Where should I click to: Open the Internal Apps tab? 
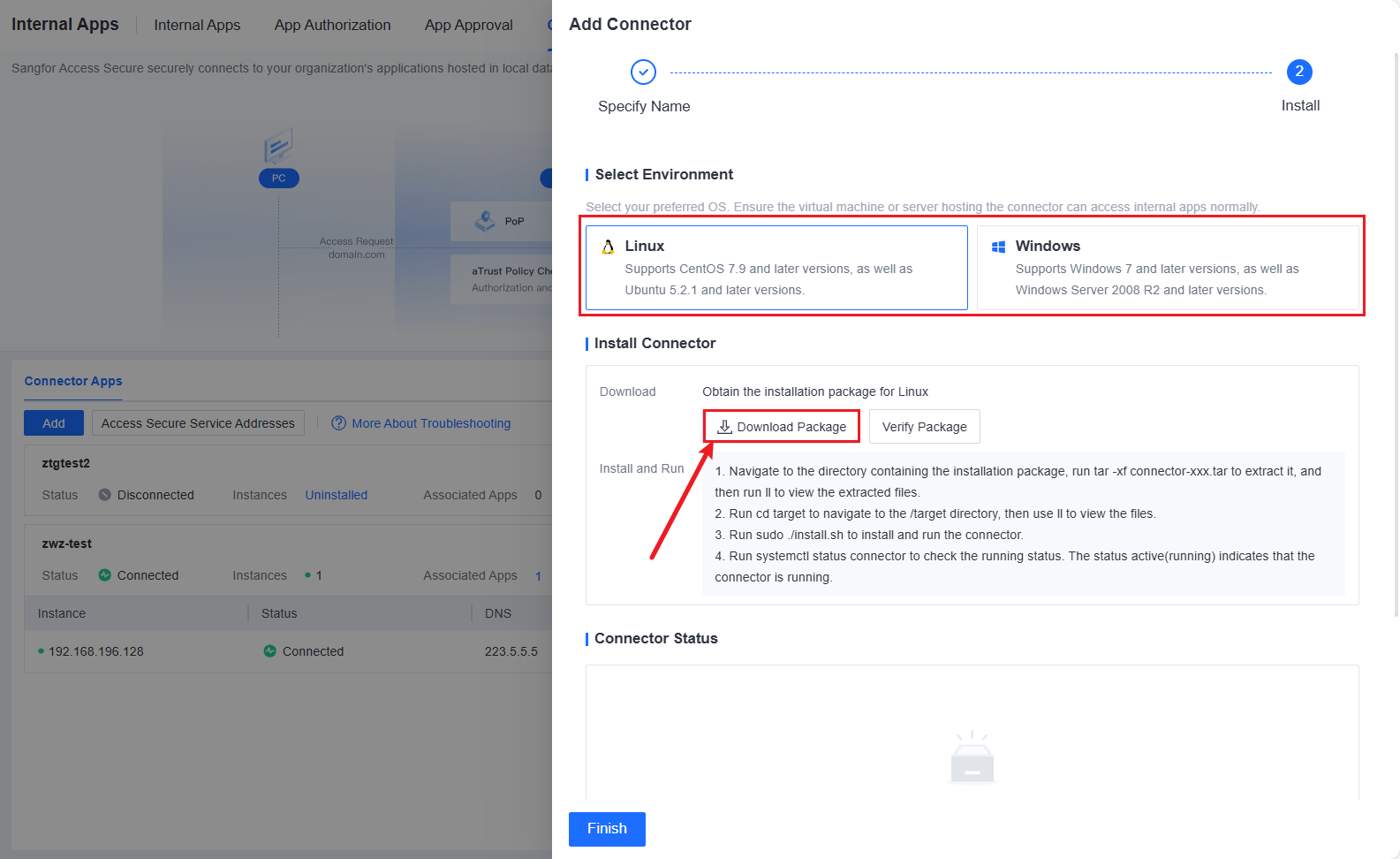click(197, 25)
